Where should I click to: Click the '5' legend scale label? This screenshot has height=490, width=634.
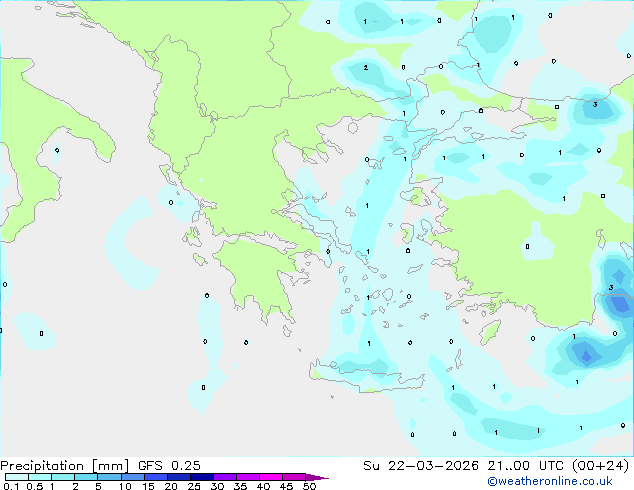pos(98,486)
